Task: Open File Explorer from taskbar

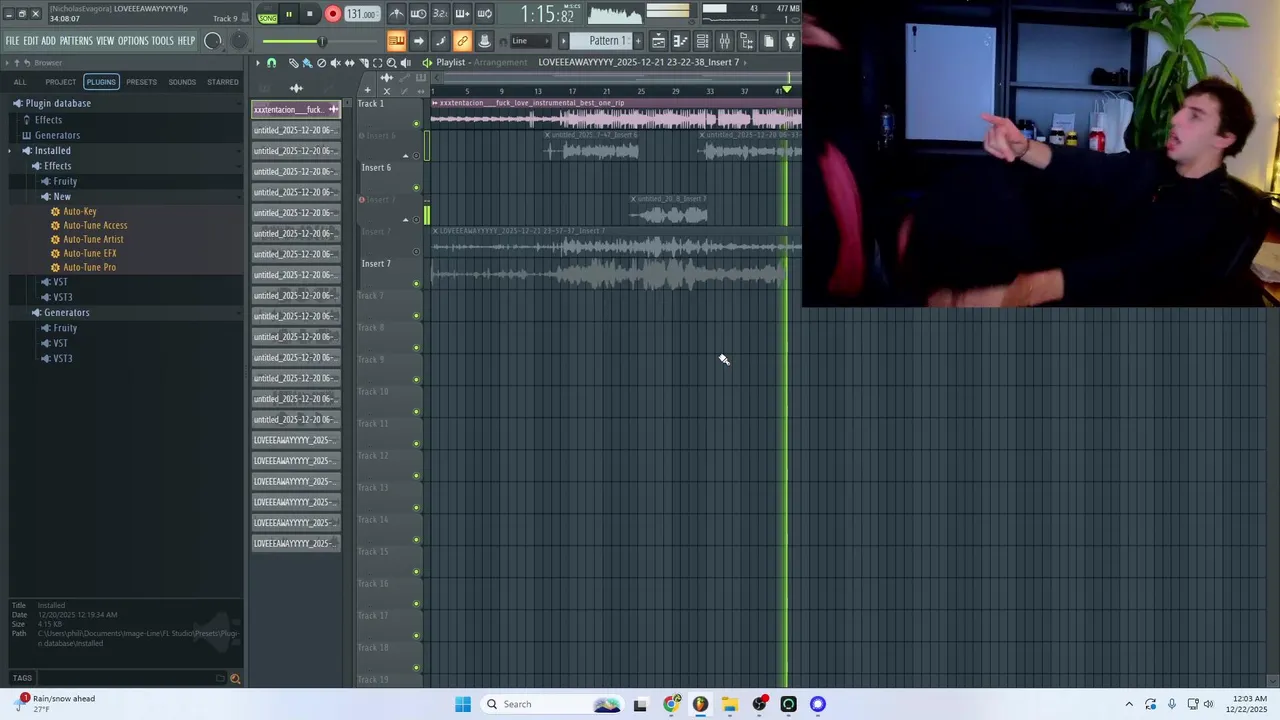Action: coord(730,704)
